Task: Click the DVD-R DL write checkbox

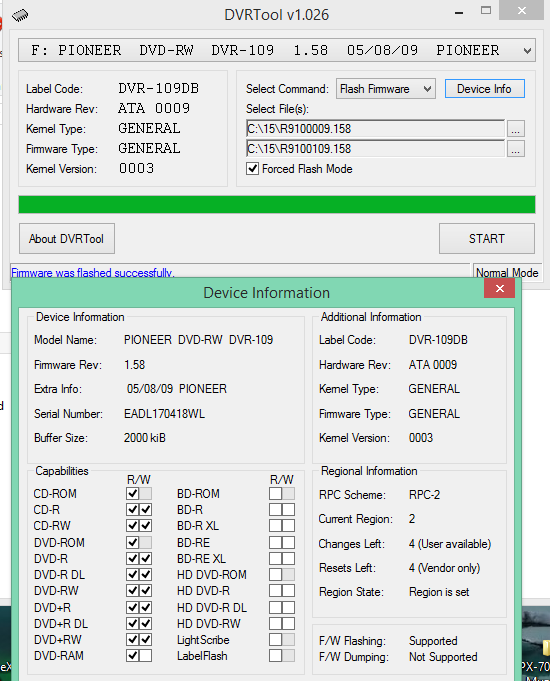Action: click(x=146, y=575)
